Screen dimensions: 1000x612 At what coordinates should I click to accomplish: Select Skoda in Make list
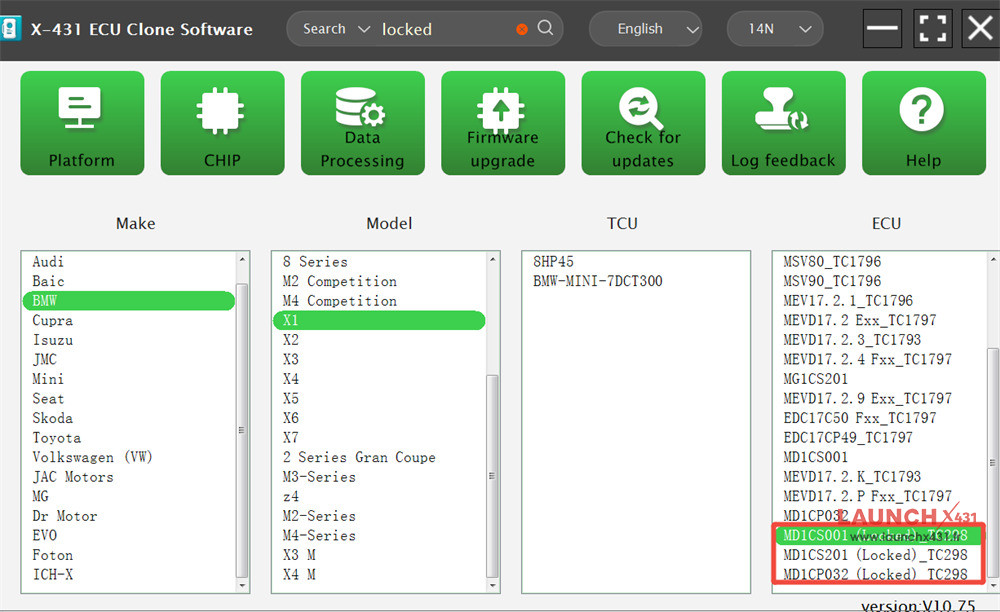pyautogui.click(x=129, y=418)
